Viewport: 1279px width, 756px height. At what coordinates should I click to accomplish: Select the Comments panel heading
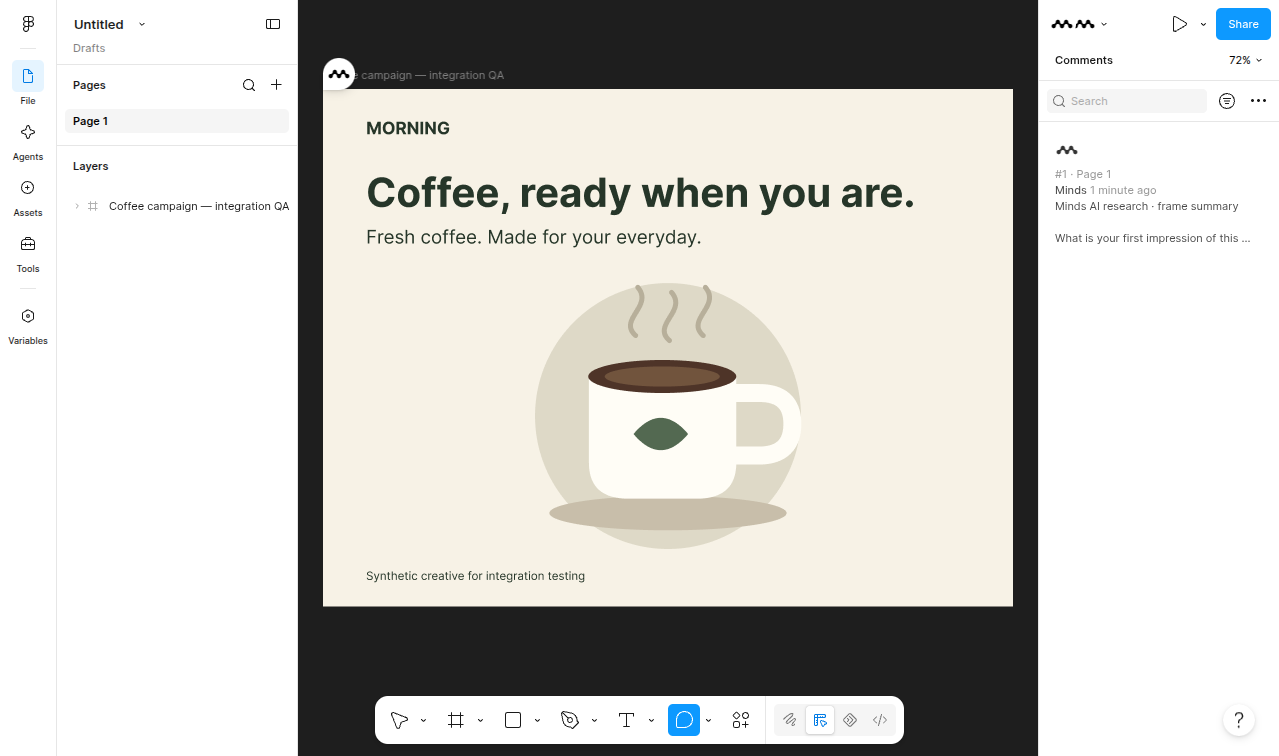(x=1083, y=60)
